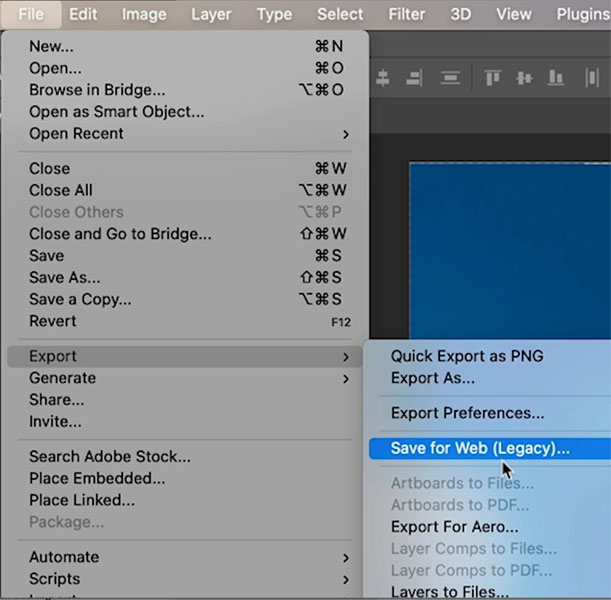Click align bottom edges icon

[555, 78]
